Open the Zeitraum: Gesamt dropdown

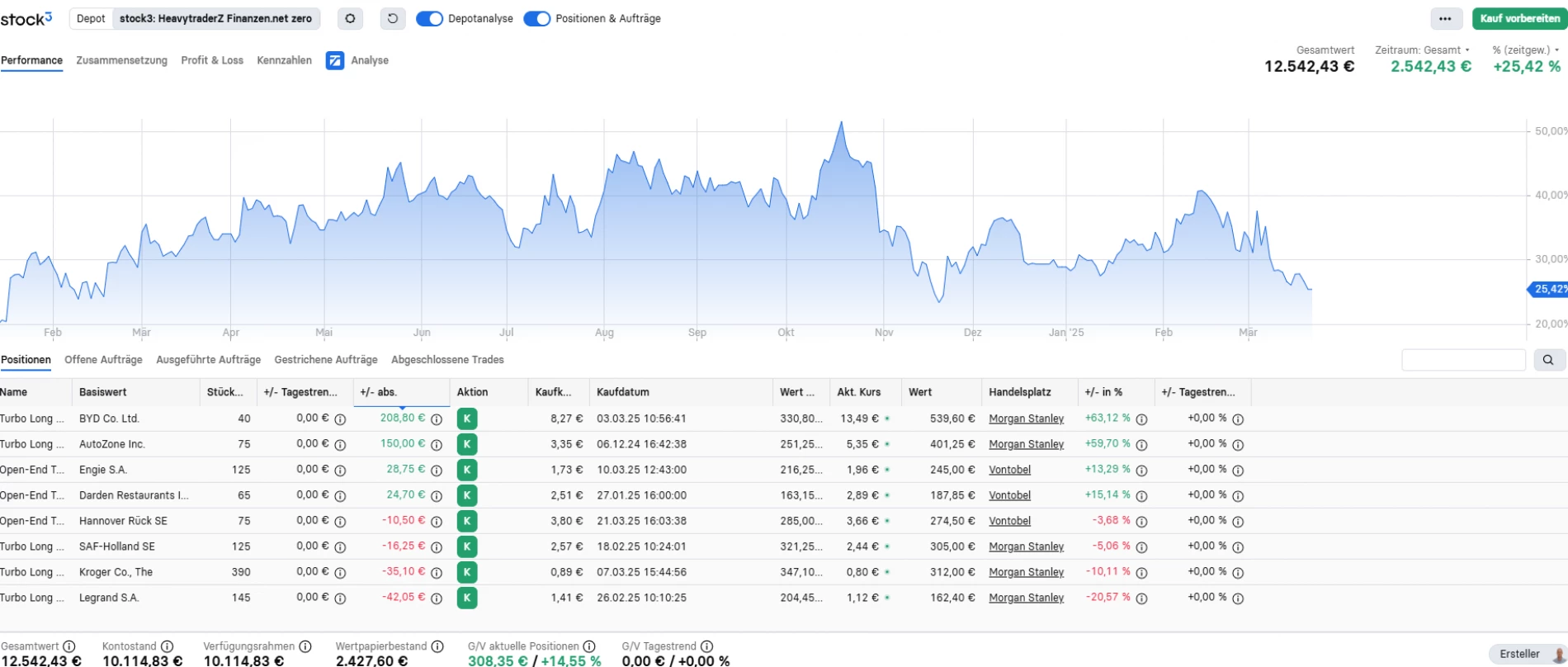pos(1422,50)
